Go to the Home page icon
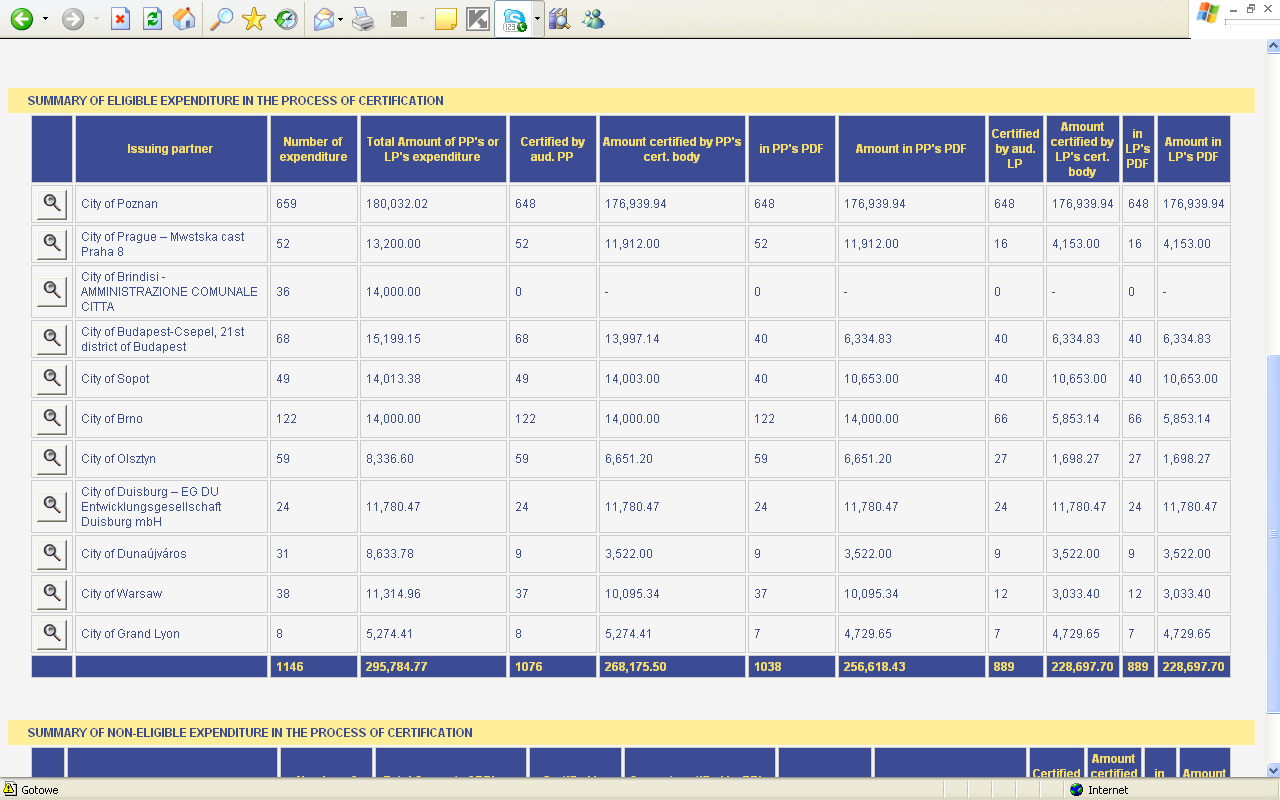The height and width of the screenshot is (800, 1280). click(184, 19)
